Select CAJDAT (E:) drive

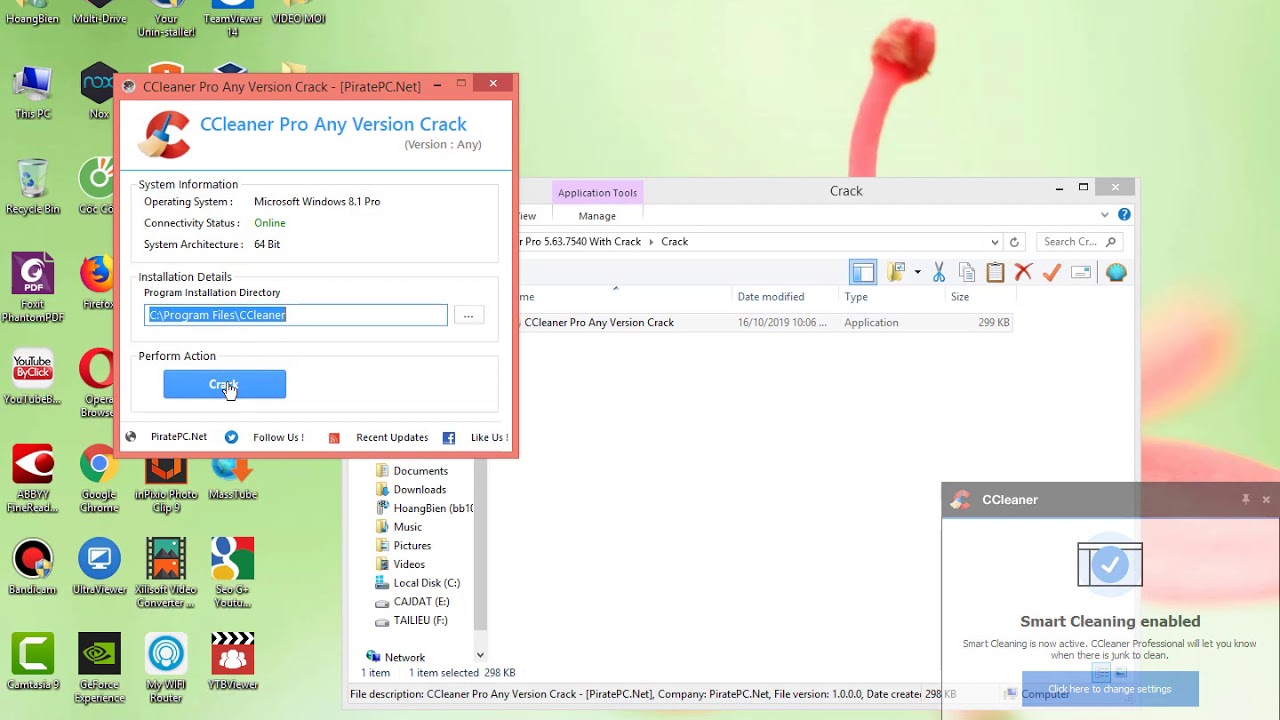pos(421,602)
